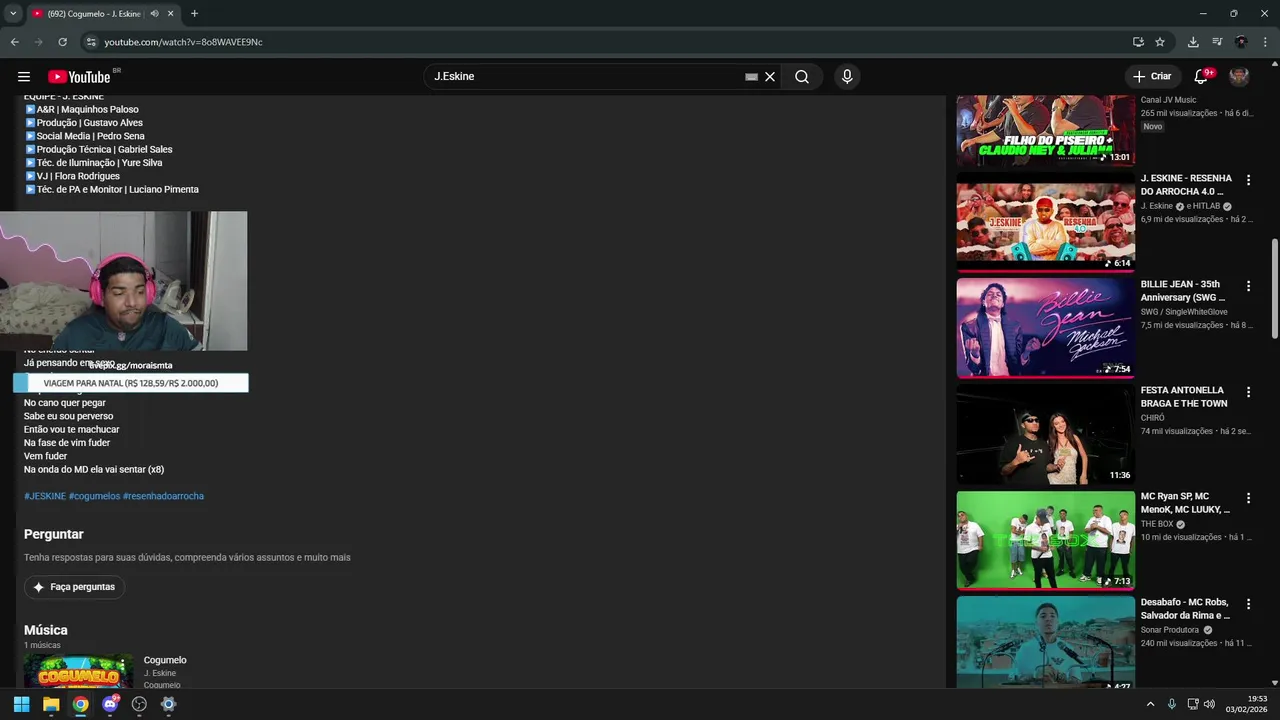Install app icon in address bar
The height and width of the screenshot is (720, 1280).
tap(1138, 42)
